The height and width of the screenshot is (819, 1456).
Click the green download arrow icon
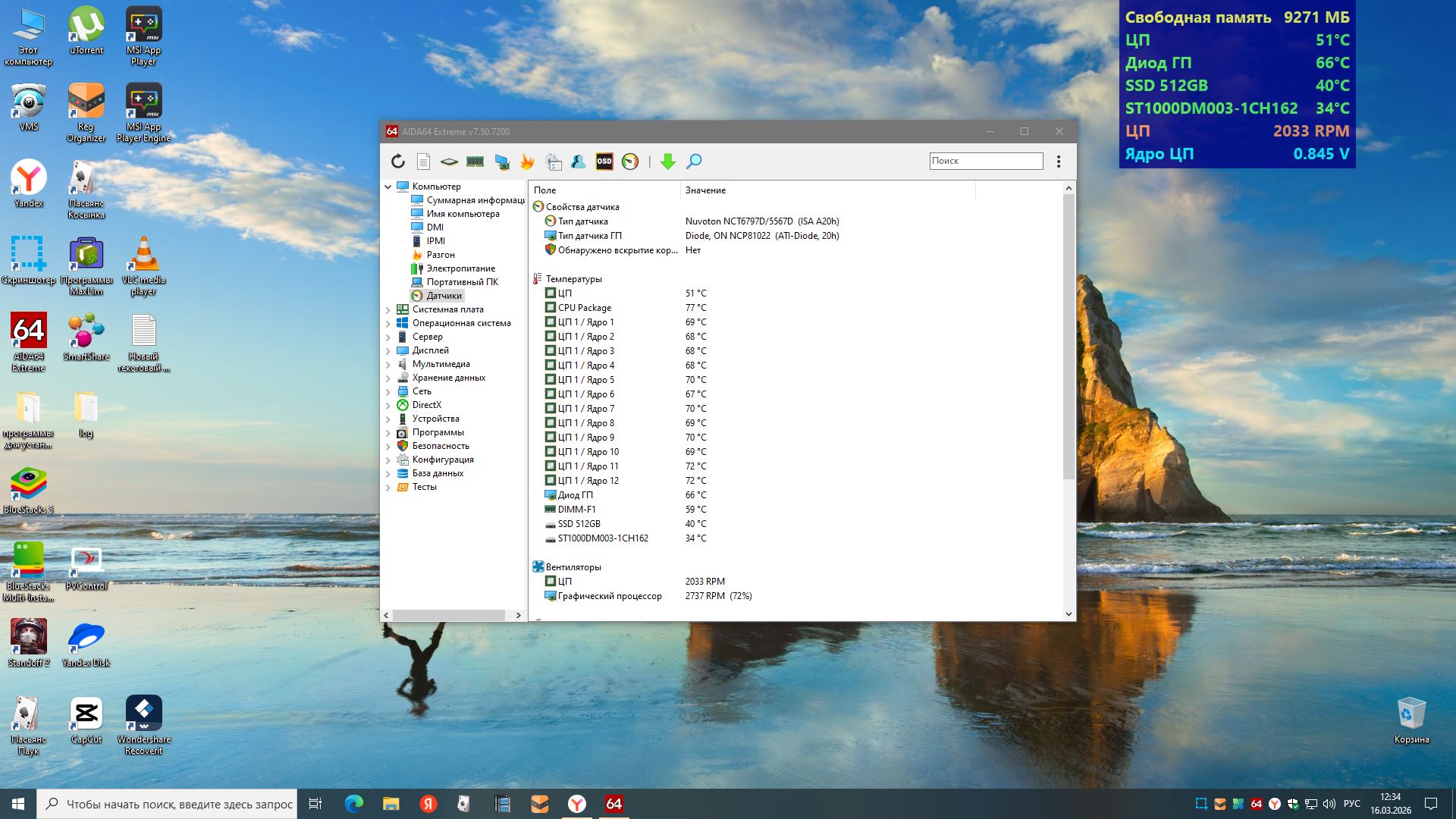tap(668, 162)
